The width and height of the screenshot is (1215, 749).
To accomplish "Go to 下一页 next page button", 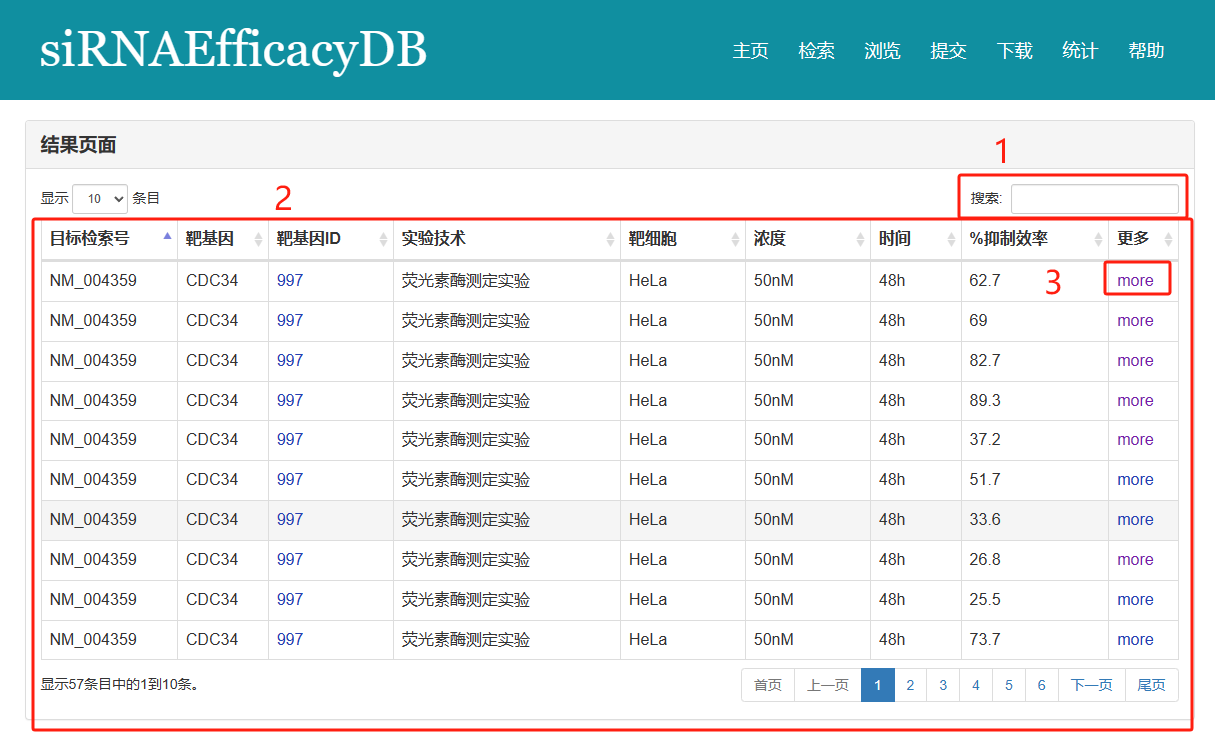I will [x=1092, y=685].
